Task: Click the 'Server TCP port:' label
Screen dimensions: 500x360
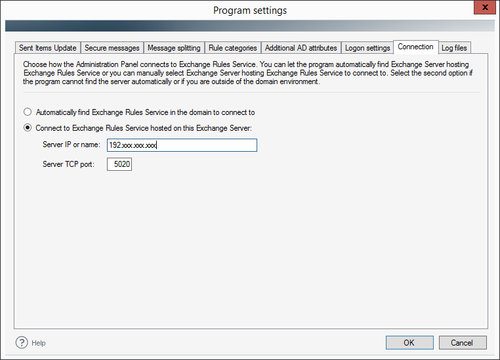Action: [68, 164]
